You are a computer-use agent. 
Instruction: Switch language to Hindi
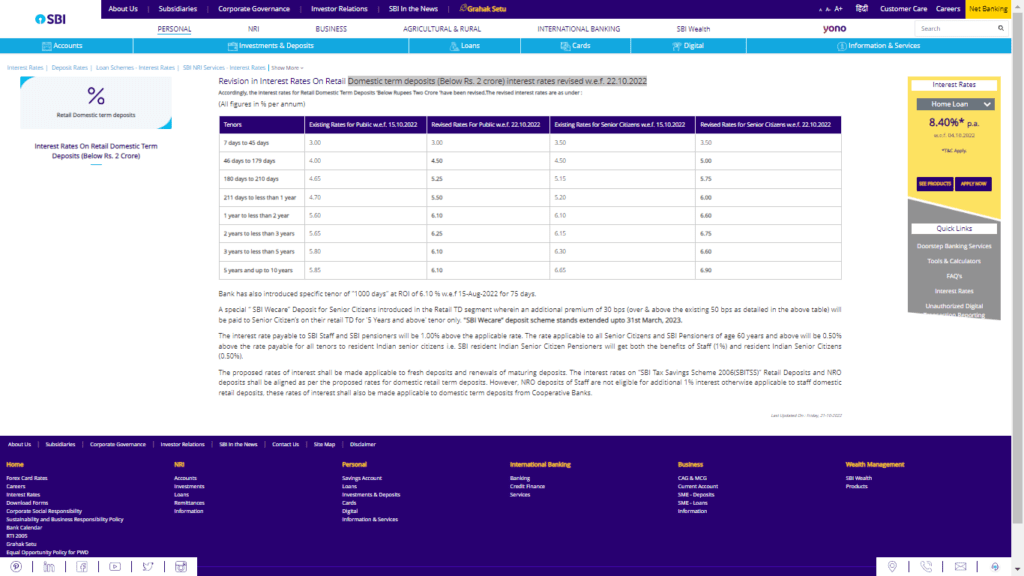point(862,8)
